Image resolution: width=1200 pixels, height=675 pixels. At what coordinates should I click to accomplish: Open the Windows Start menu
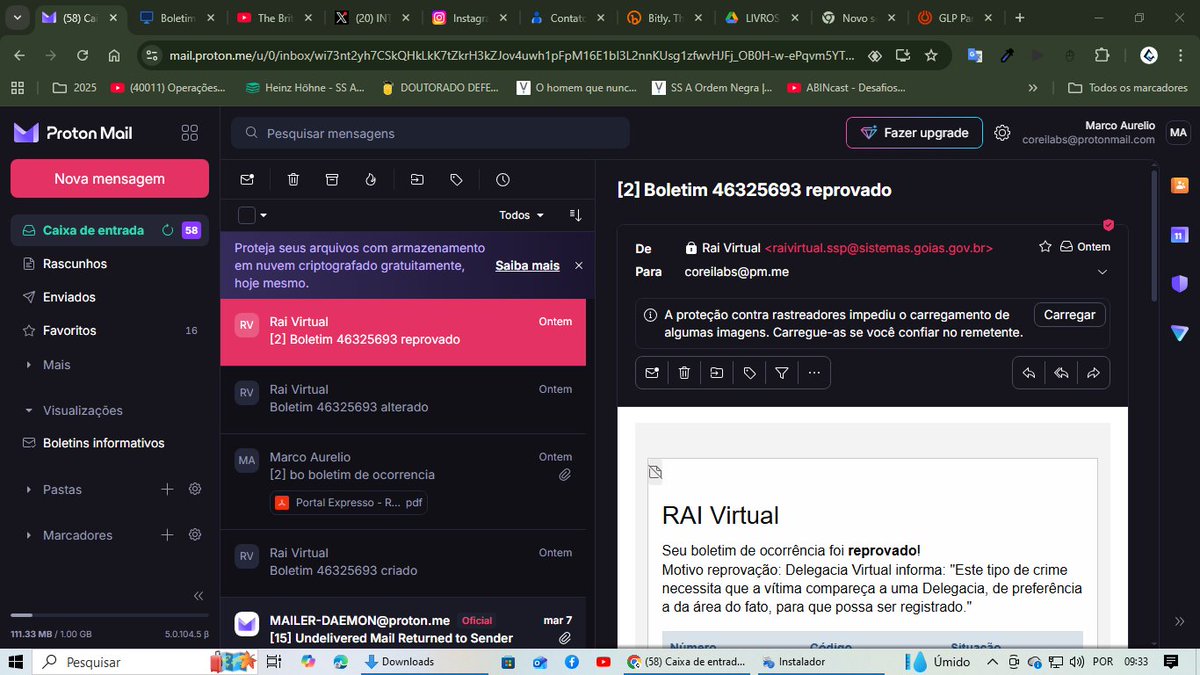[x=17, y=661]
